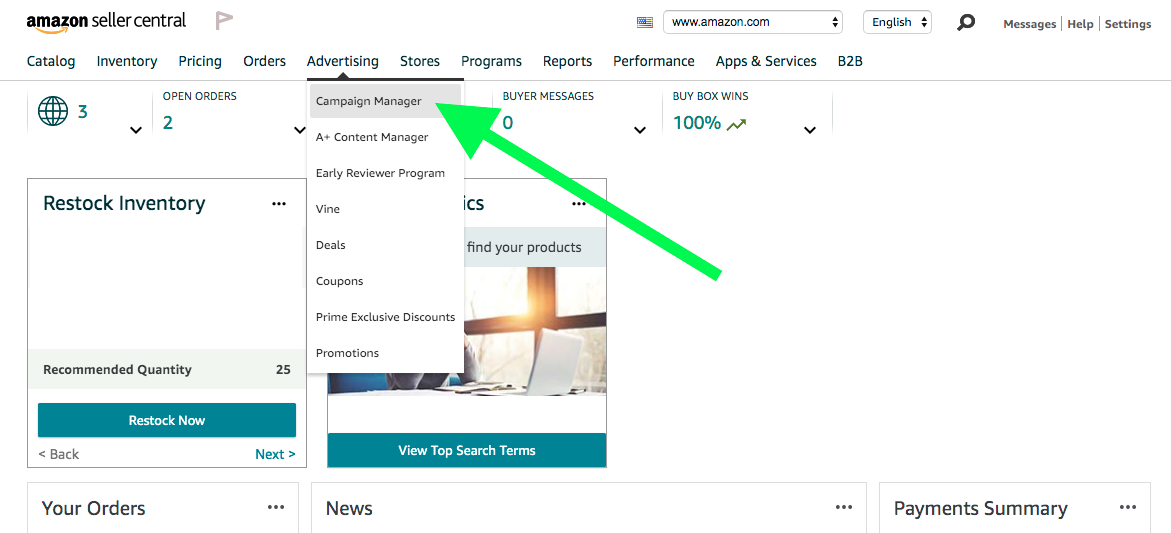This screenshot has height=533, width=1171.
Task: Click the Amazon Seller Central logo
Action: 106,21
